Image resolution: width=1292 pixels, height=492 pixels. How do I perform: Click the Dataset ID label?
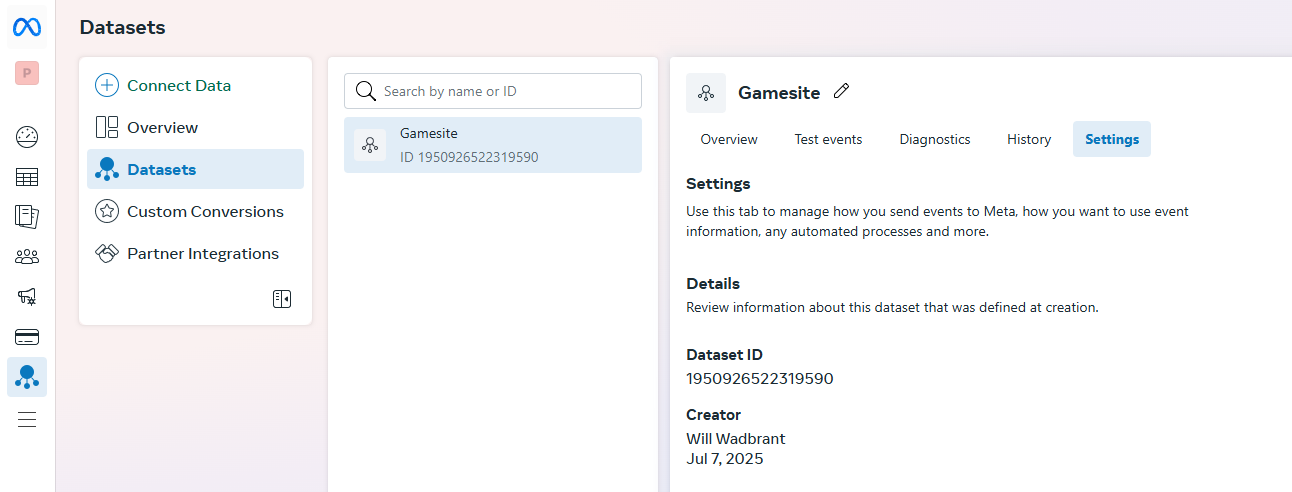tap(724, 354)
